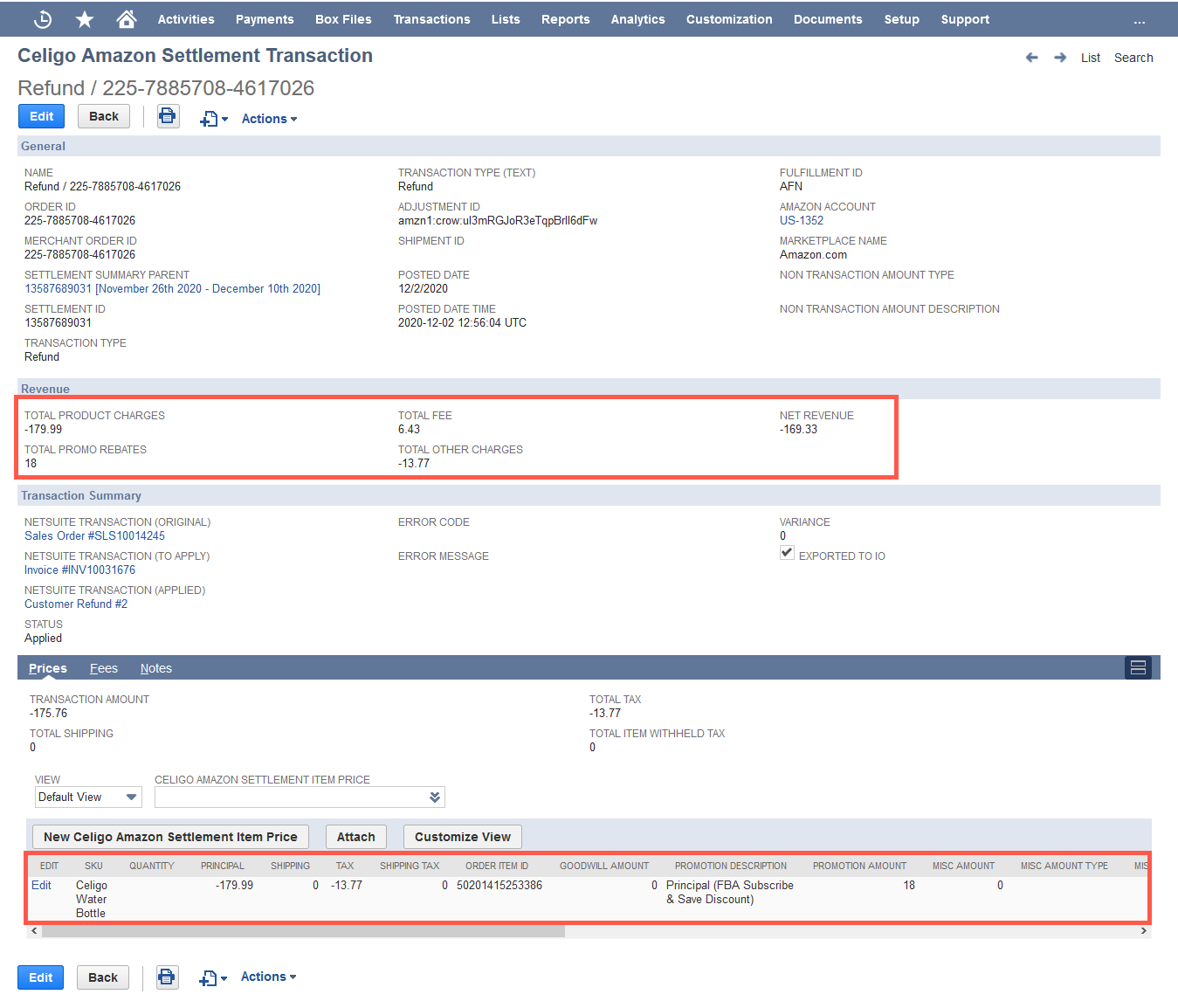1178x1008 pixels.
Task: Open the Recent Records clock icon
Action: 42,19
